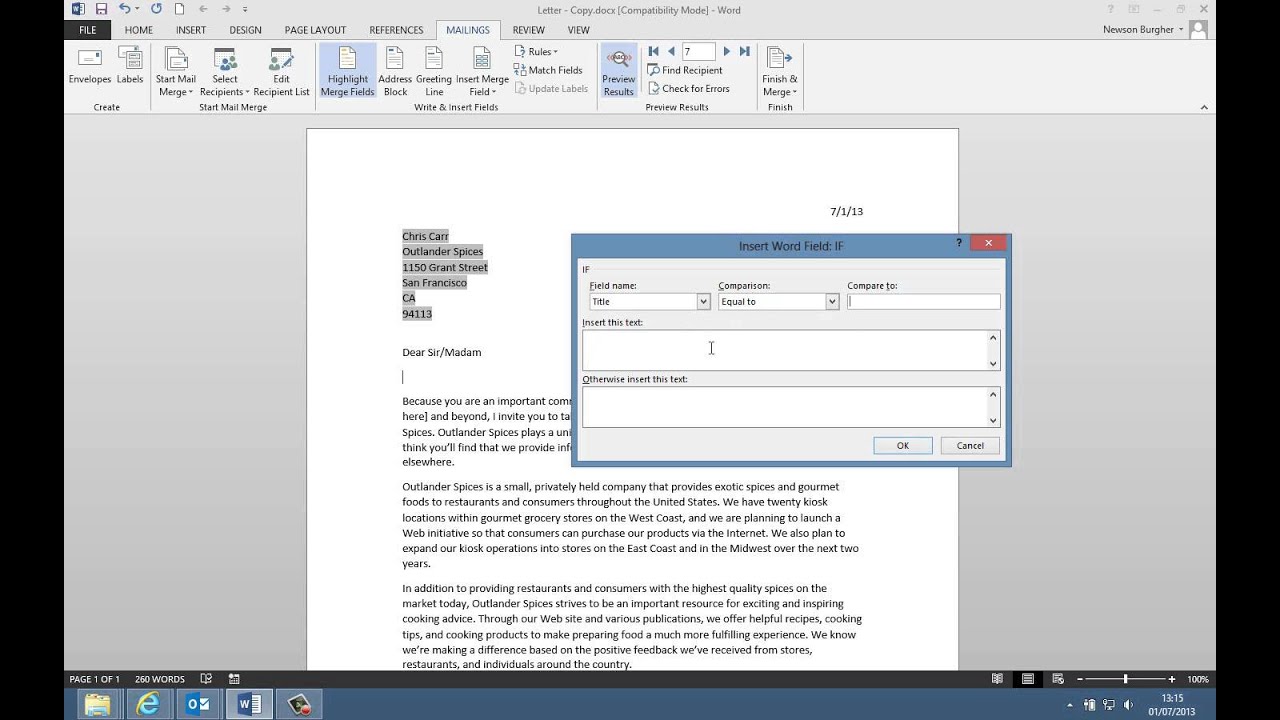
Task: Click the Redo icon
Action: coord(156,9)
